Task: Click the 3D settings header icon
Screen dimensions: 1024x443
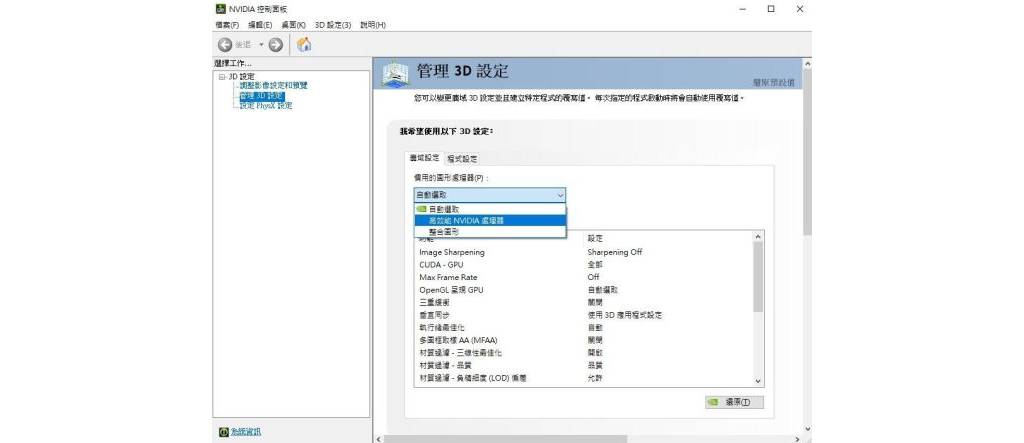Action: coord(395,74)
